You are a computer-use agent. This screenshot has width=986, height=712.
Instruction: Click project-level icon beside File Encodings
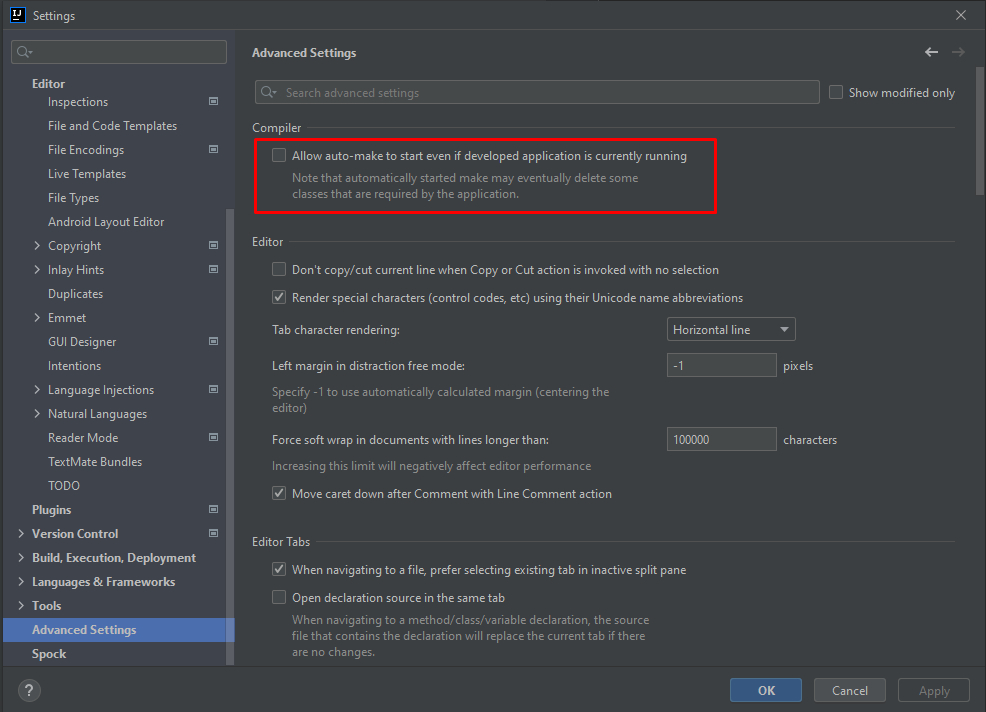(x=213, y=150)
